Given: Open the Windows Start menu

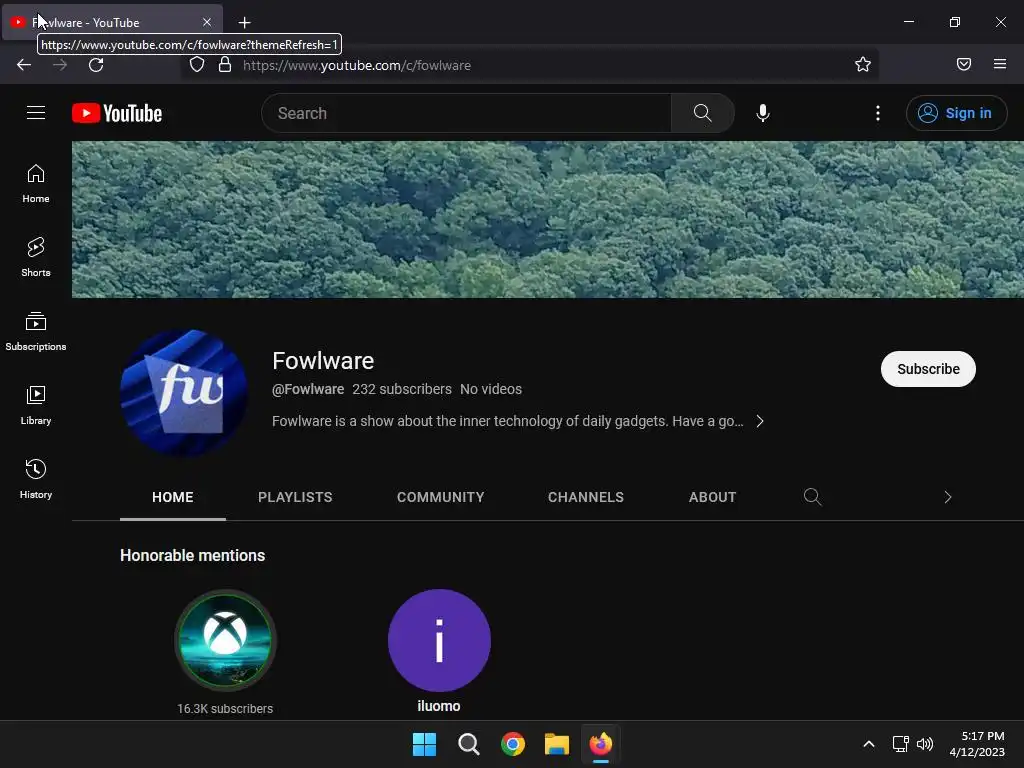Looking at the screenshot, I should 424,744.
